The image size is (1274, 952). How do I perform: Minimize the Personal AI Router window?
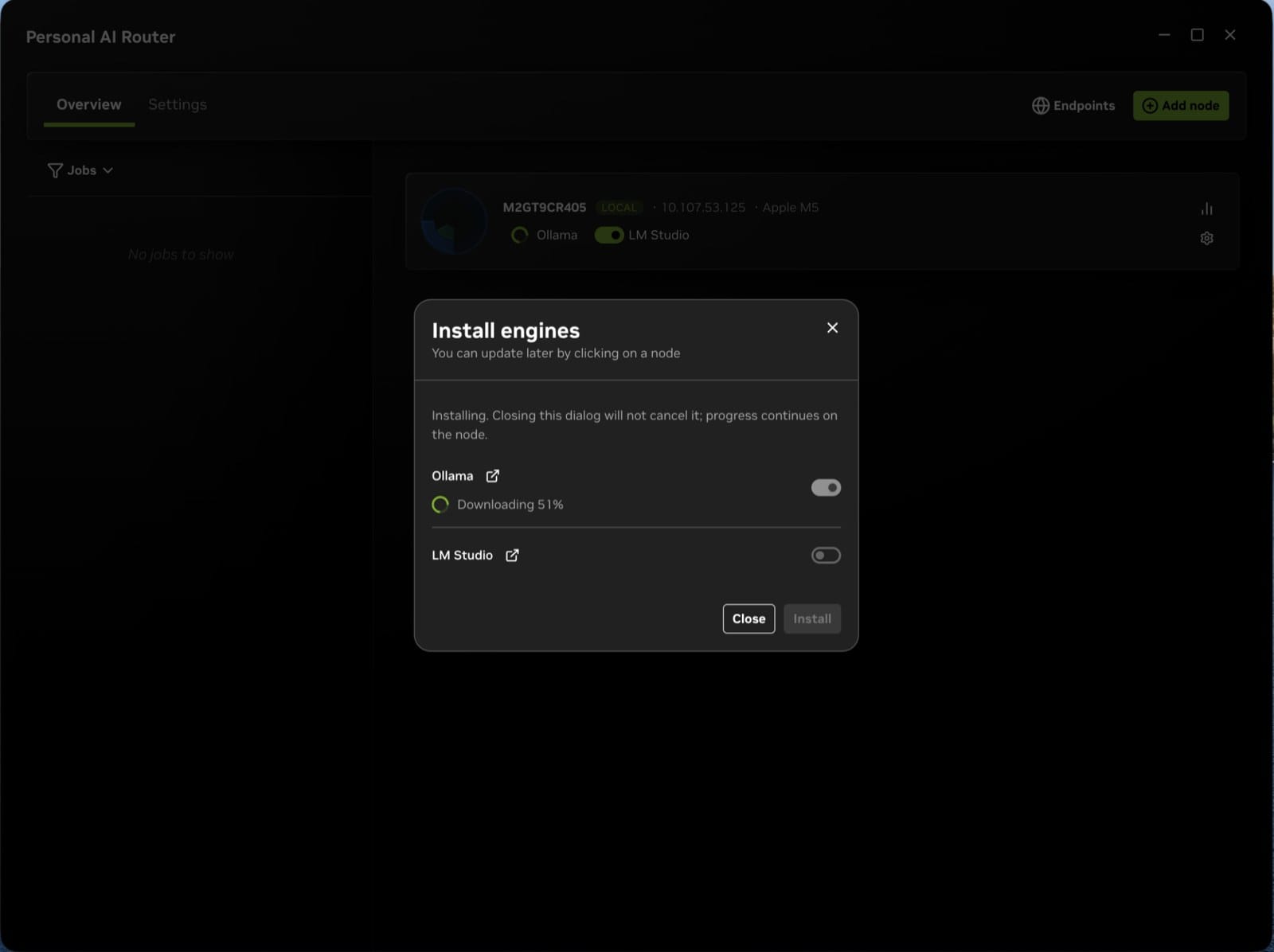(x=1164, y=35)
